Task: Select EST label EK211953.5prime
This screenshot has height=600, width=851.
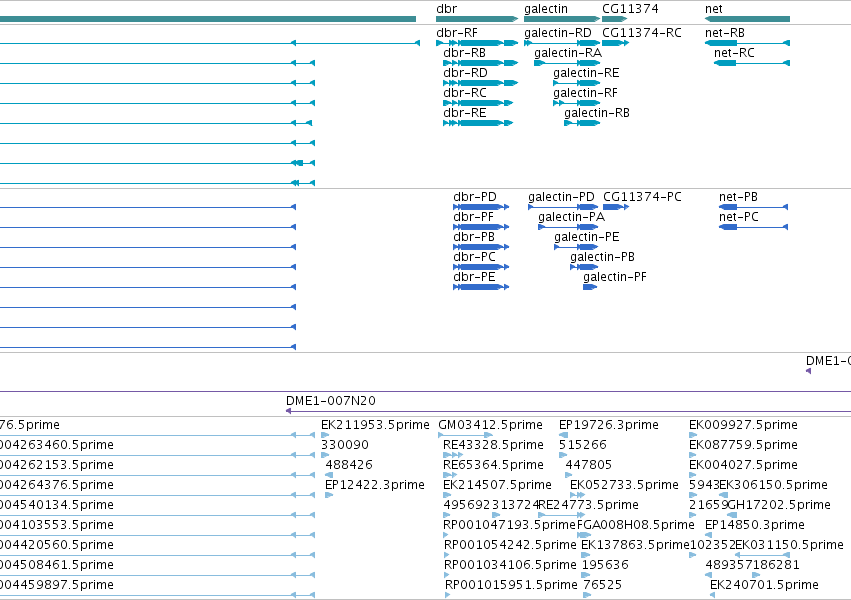Action: pyautogui.click(x=375, y=424)
